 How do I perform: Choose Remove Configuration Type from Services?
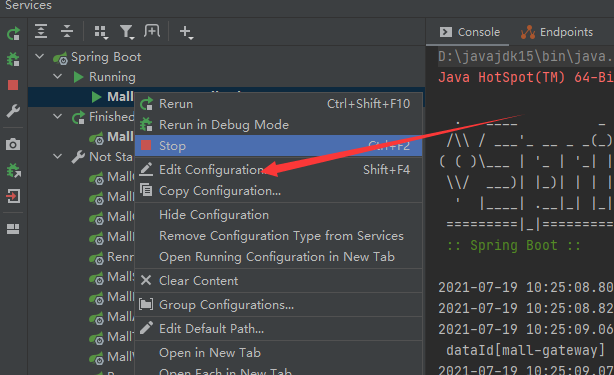pos(278,236)
